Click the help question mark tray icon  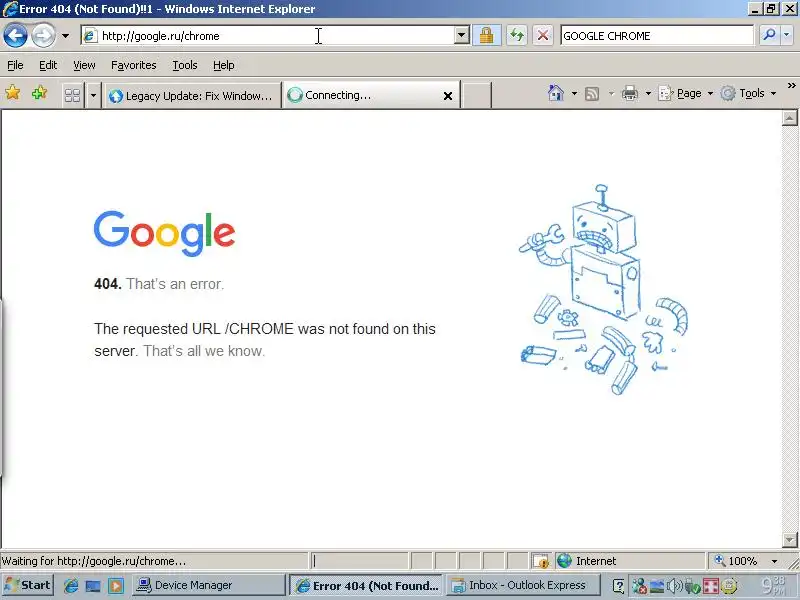point(618,586)
